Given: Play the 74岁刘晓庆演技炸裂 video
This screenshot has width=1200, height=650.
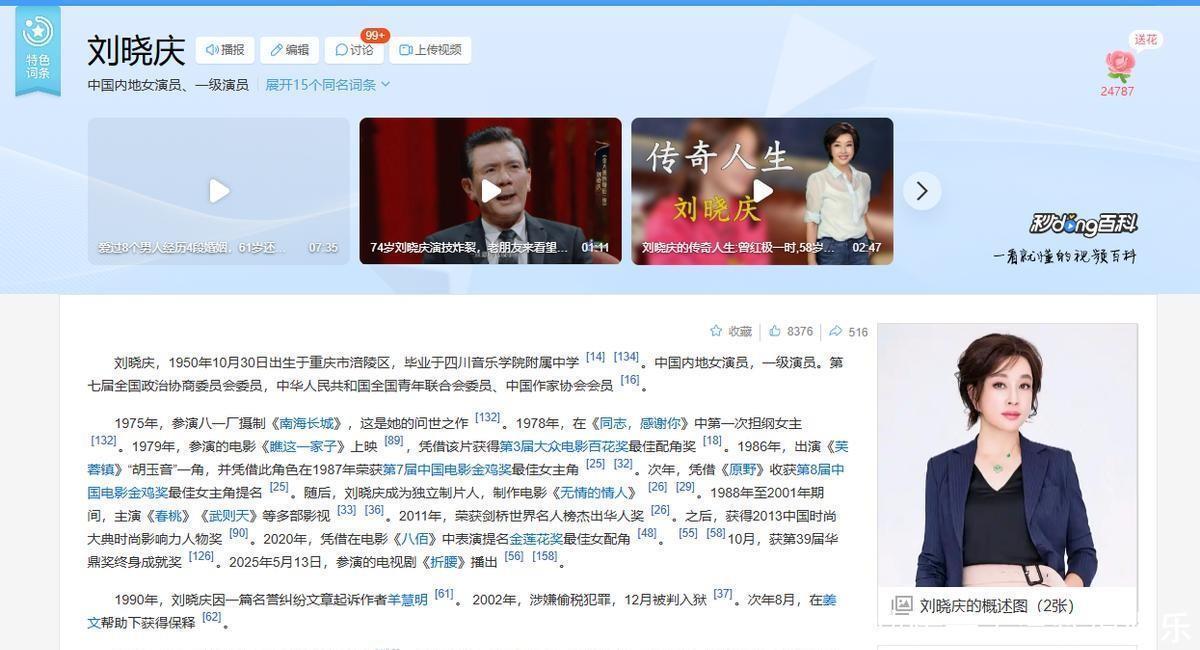Looking at the screenshot, I should pos(490,191).
